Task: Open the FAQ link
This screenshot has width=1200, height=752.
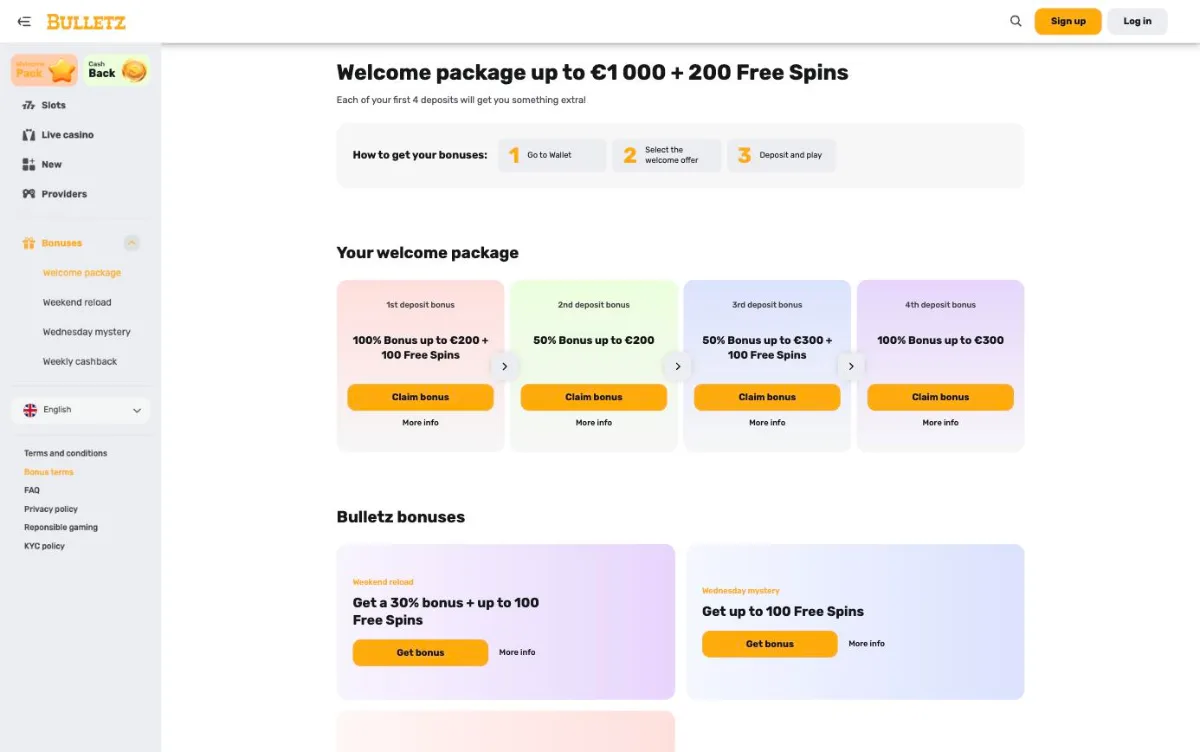Action: click(32, 490)
